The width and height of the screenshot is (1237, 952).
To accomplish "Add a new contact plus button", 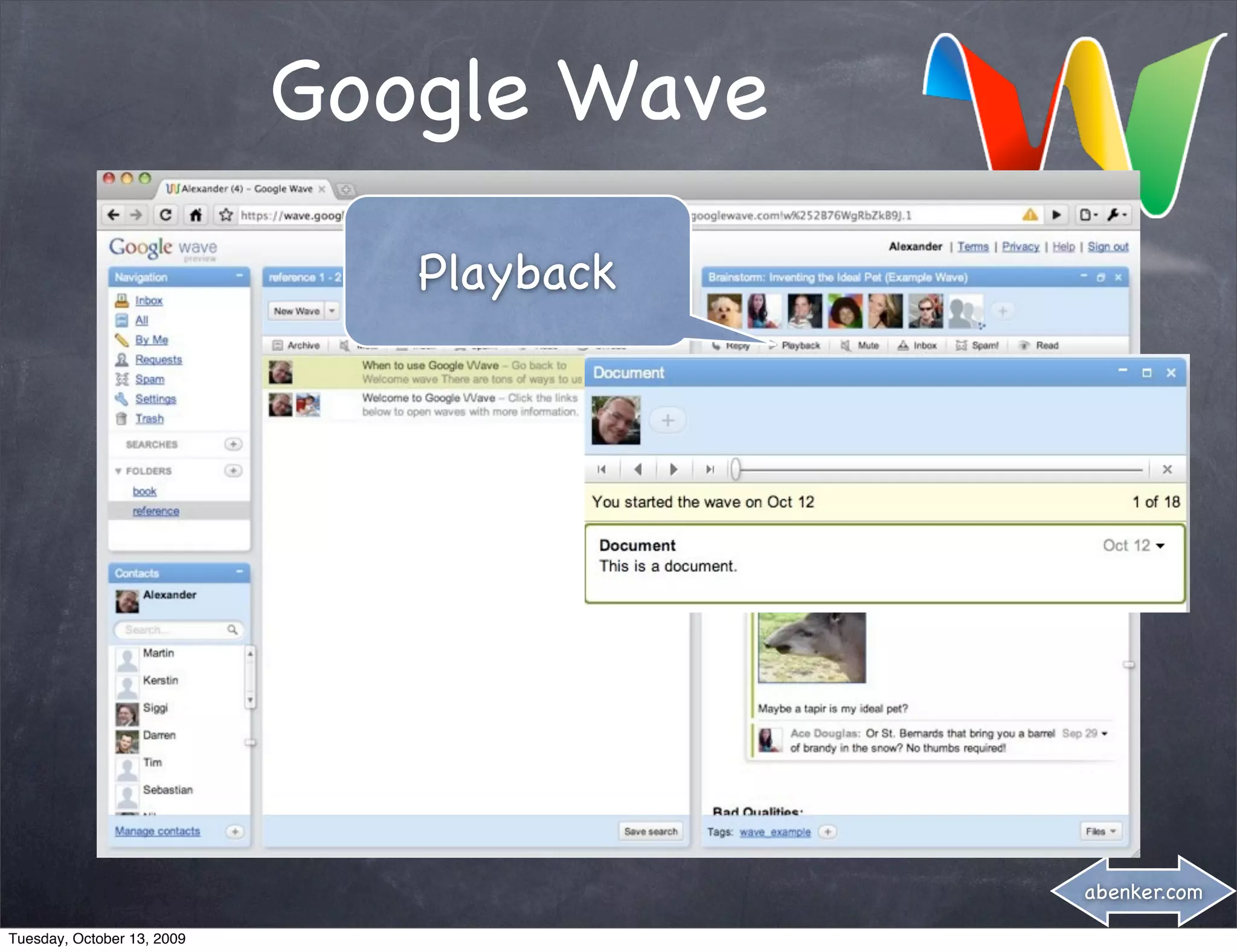I will [235, 831].
